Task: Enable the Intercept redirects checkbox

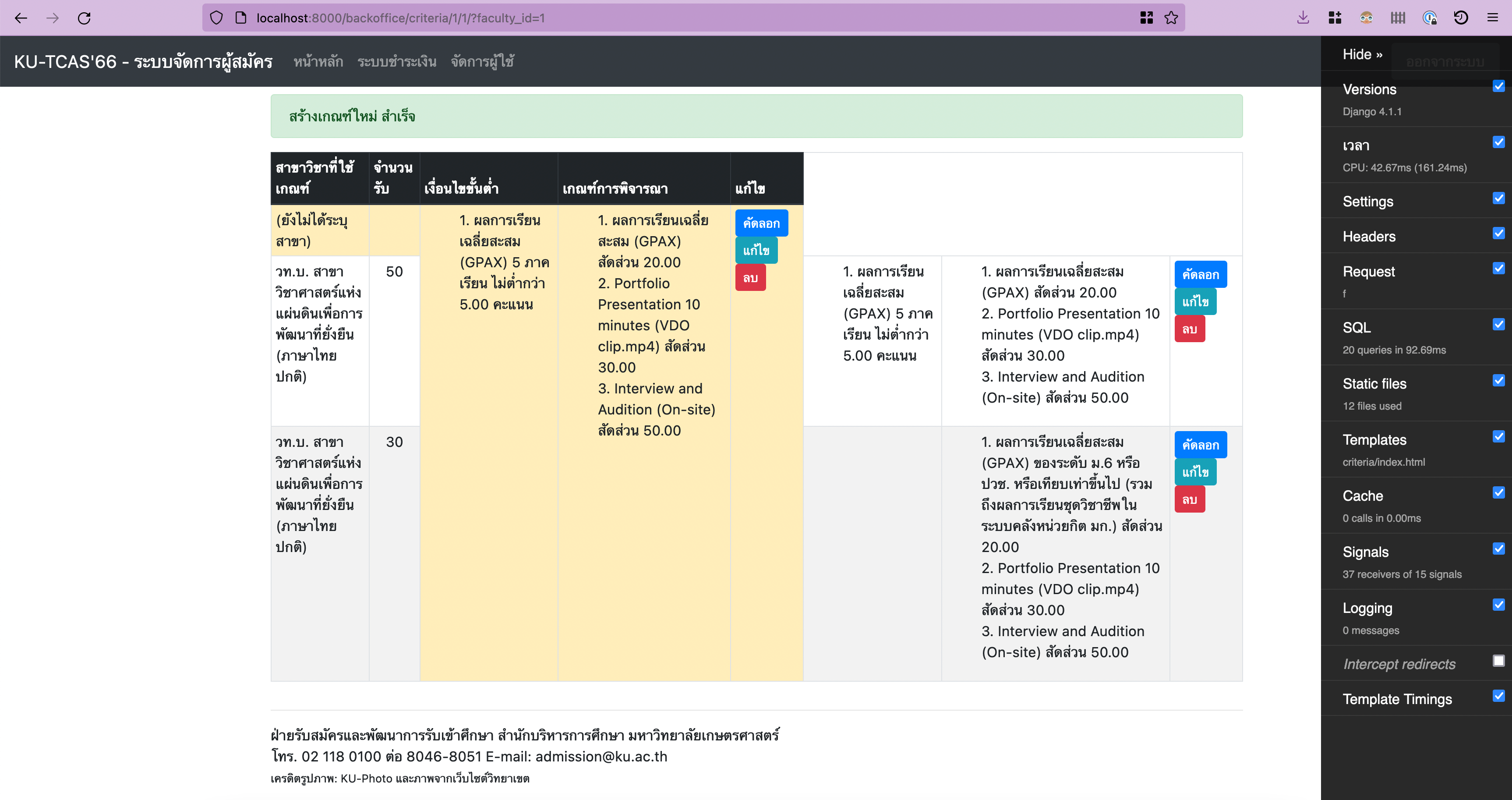Action: (1498, 661)
